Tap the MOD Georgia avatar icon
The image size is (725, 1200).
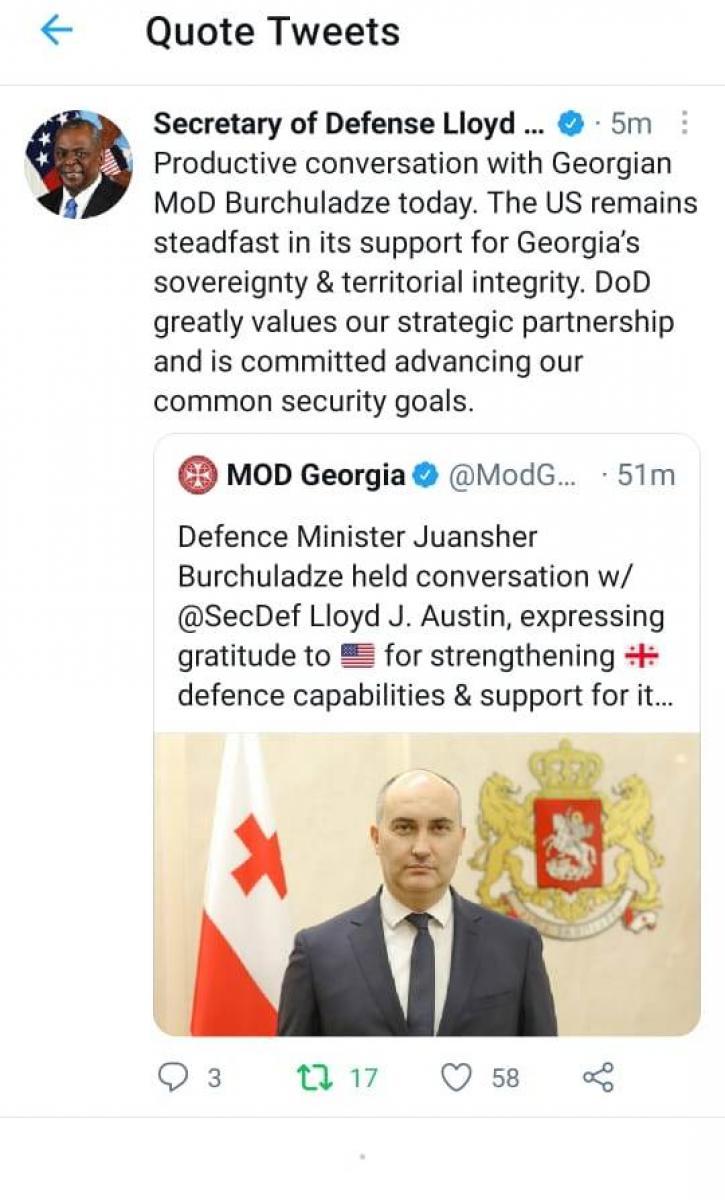(x=197, y=475)
